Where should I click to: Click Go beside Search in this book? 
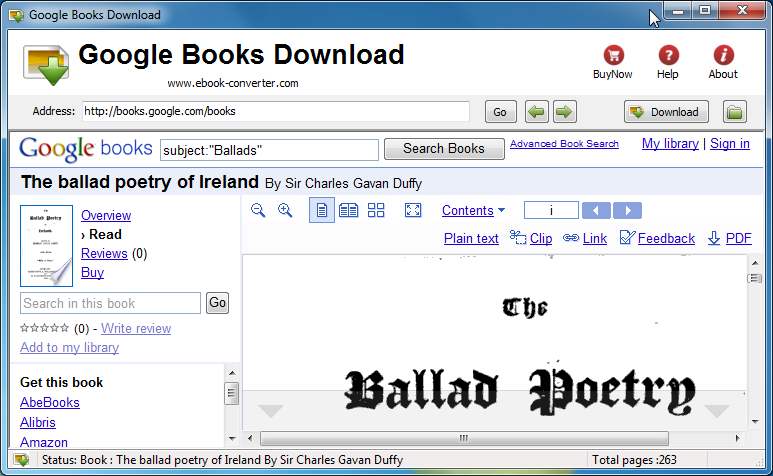coord(217,303)
